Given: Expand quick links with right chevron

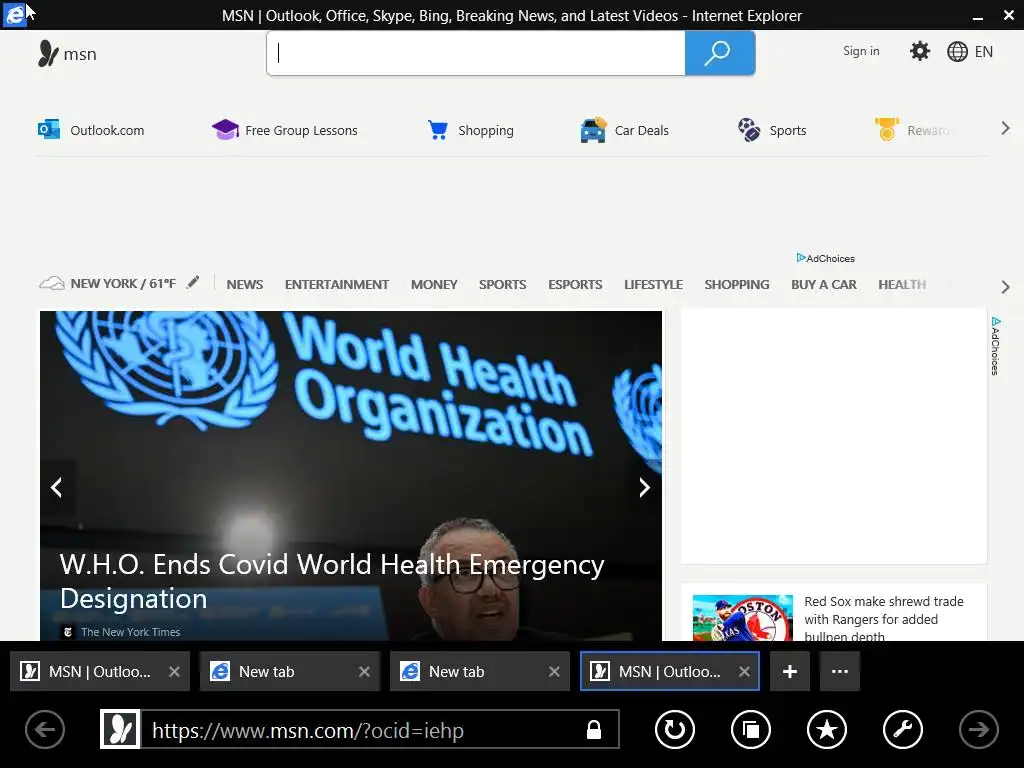Looking at the screenshot, I should pos(1005,129).
